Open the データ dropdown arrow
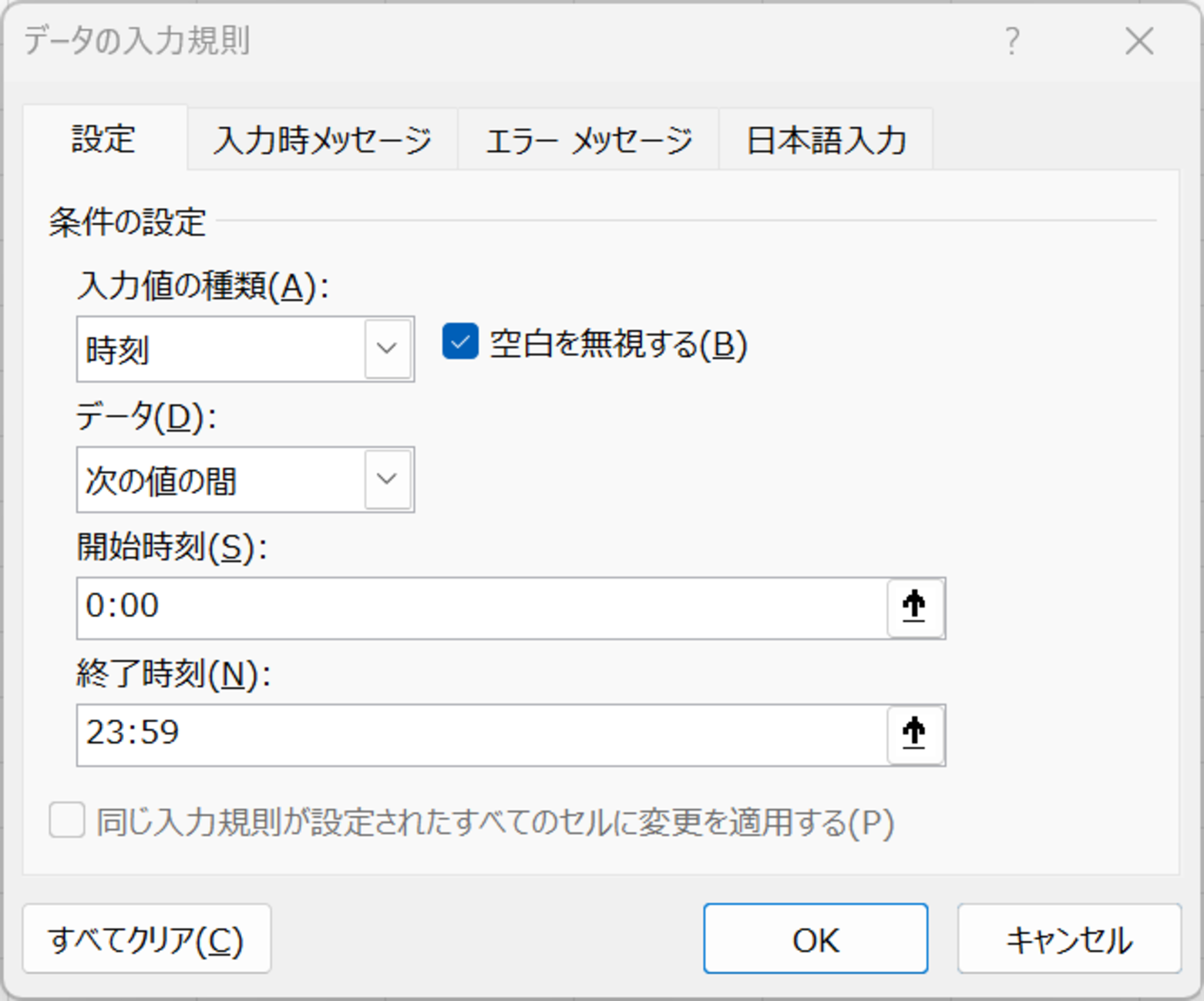Image resolution: width=1204 pixels, height=1001 pixels. tap(388, 480)
